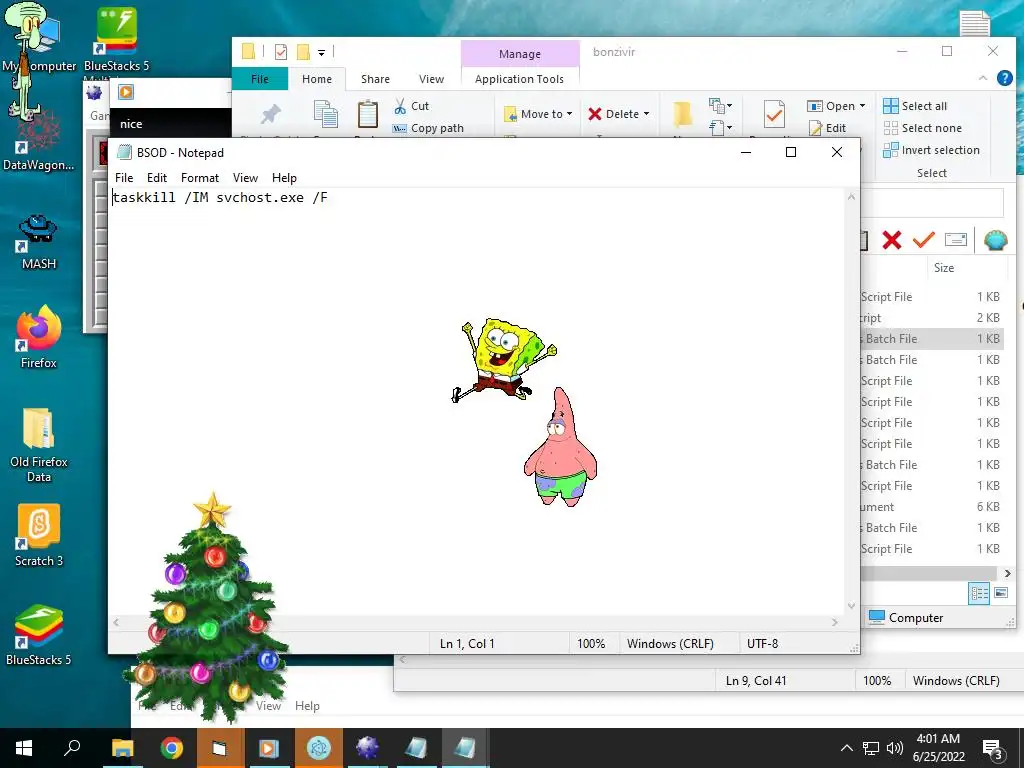Collapse the Explorer ribbon with the chevron

pos(983,78)
